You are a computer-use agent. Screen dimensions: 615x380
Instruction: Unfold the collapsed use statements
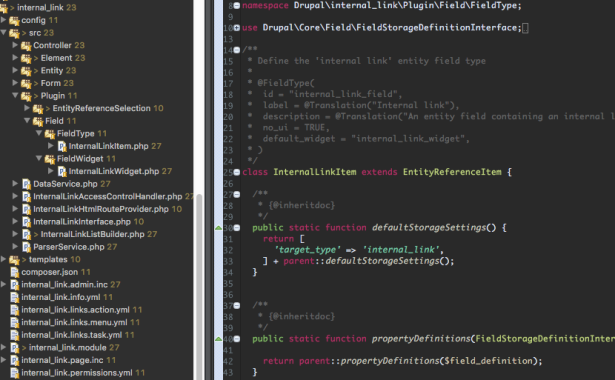237,28
